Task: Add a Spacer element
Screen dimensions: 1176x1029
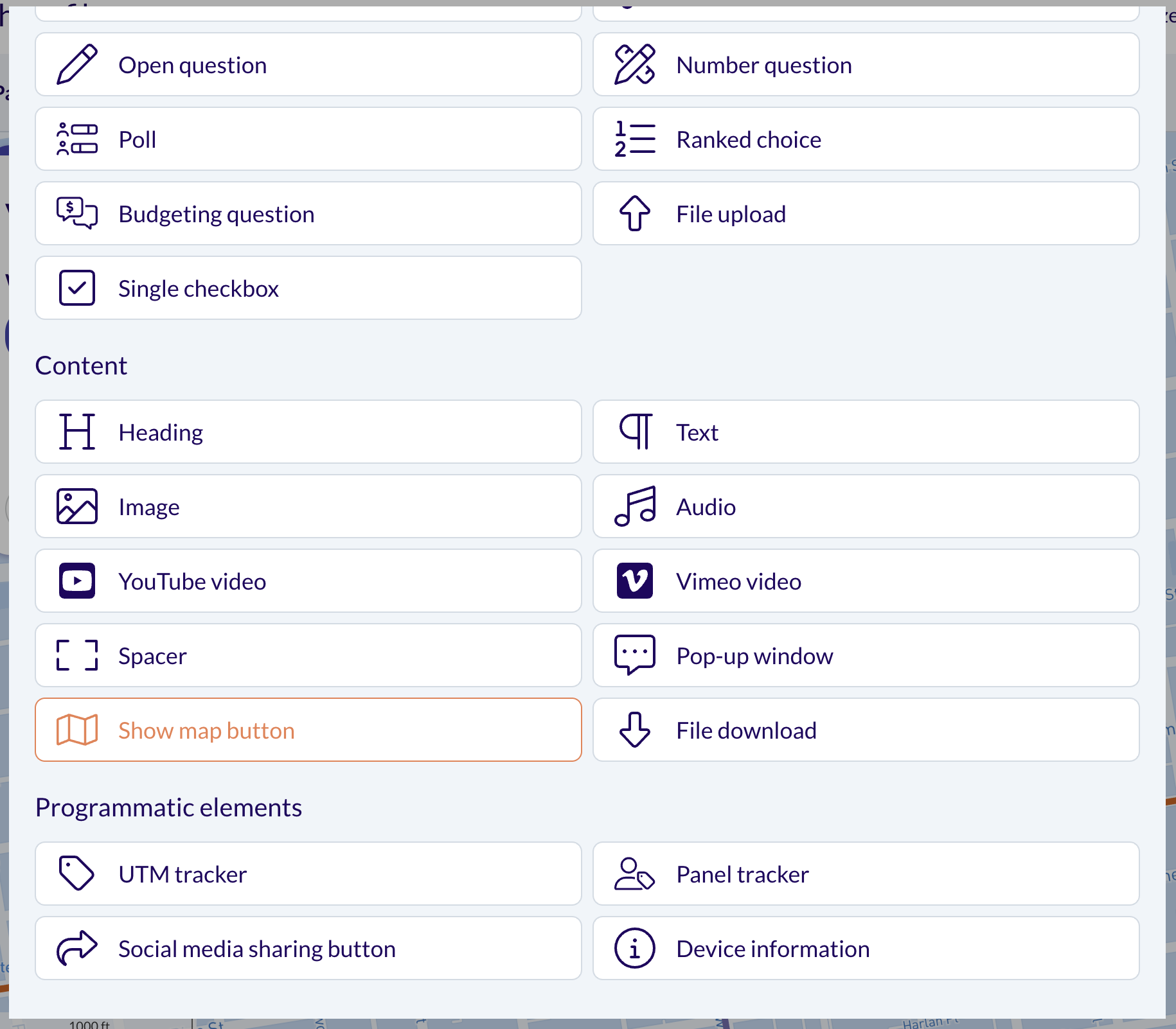Action: 308,656
